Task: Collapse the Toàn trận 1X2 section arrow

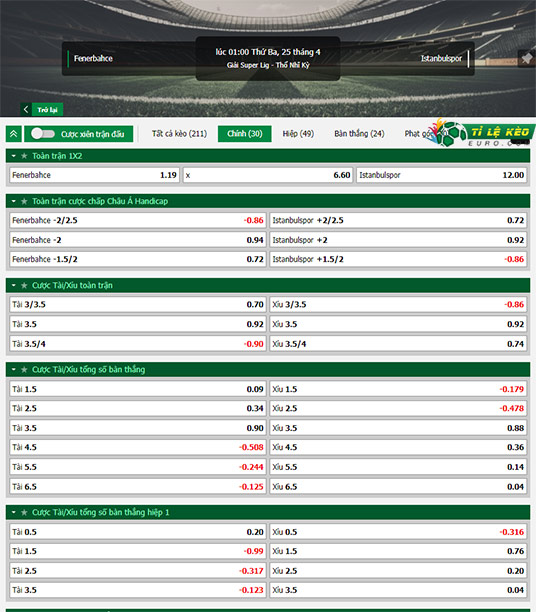Action: tap(14, 156)
